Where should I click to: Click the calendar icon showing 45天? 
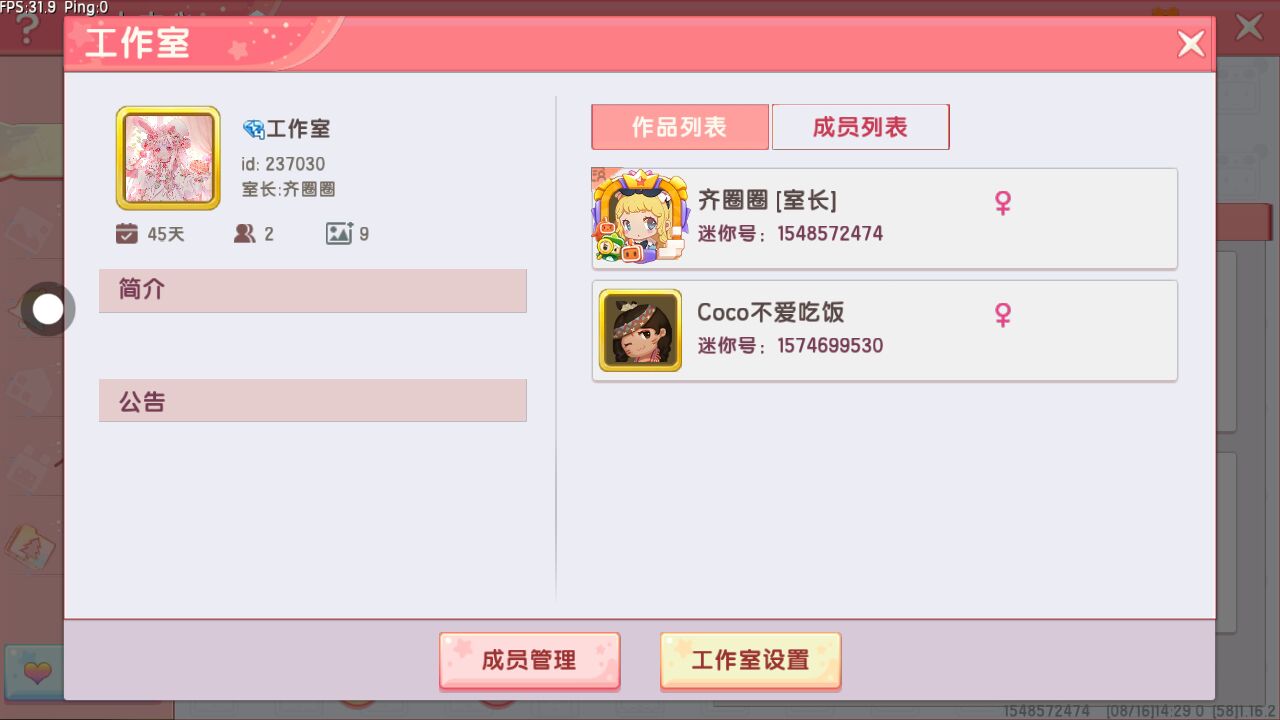(126, 234)
